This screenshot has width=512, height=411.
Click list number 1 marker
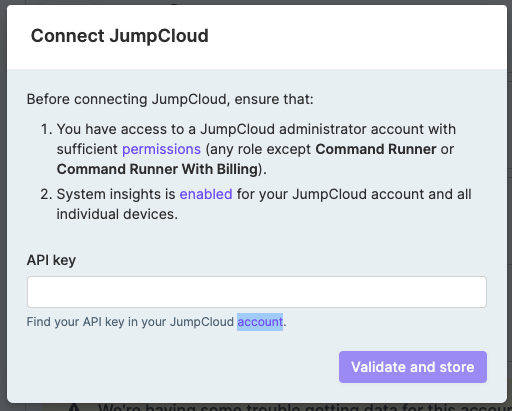(46, 129)
